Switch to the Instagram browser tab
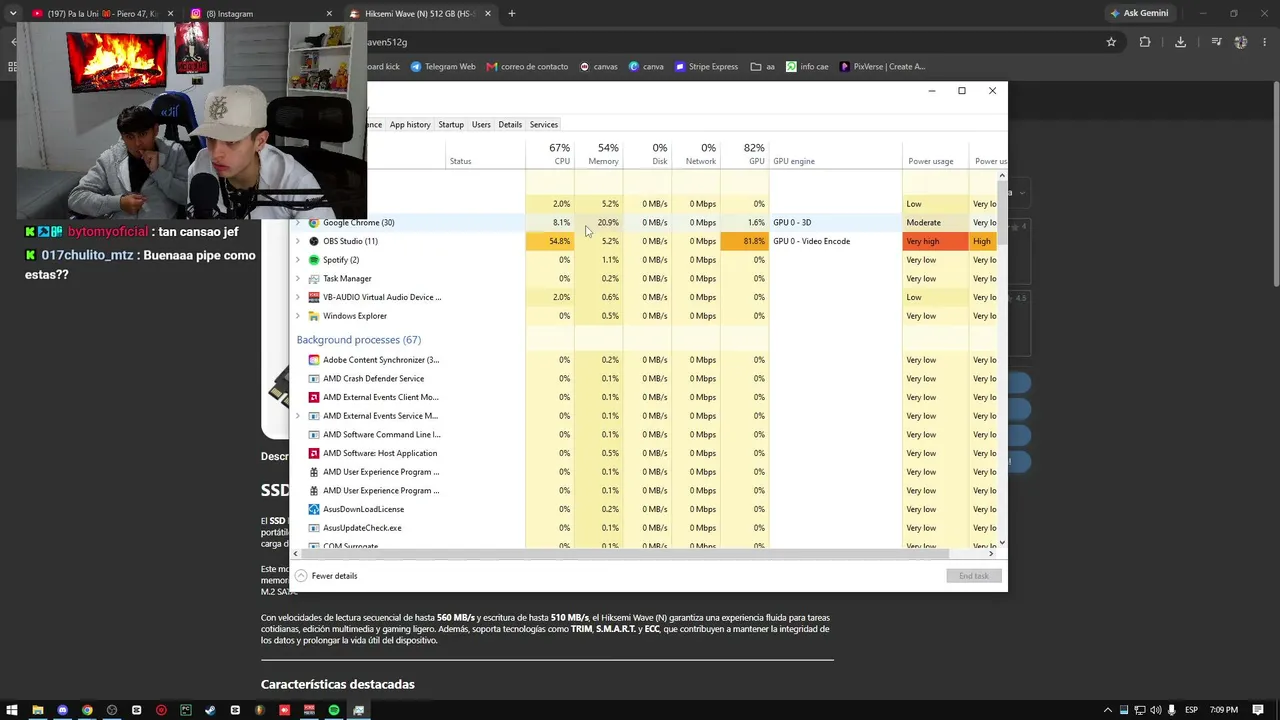This screenshot has height=720, width=1280. point(262,14)
